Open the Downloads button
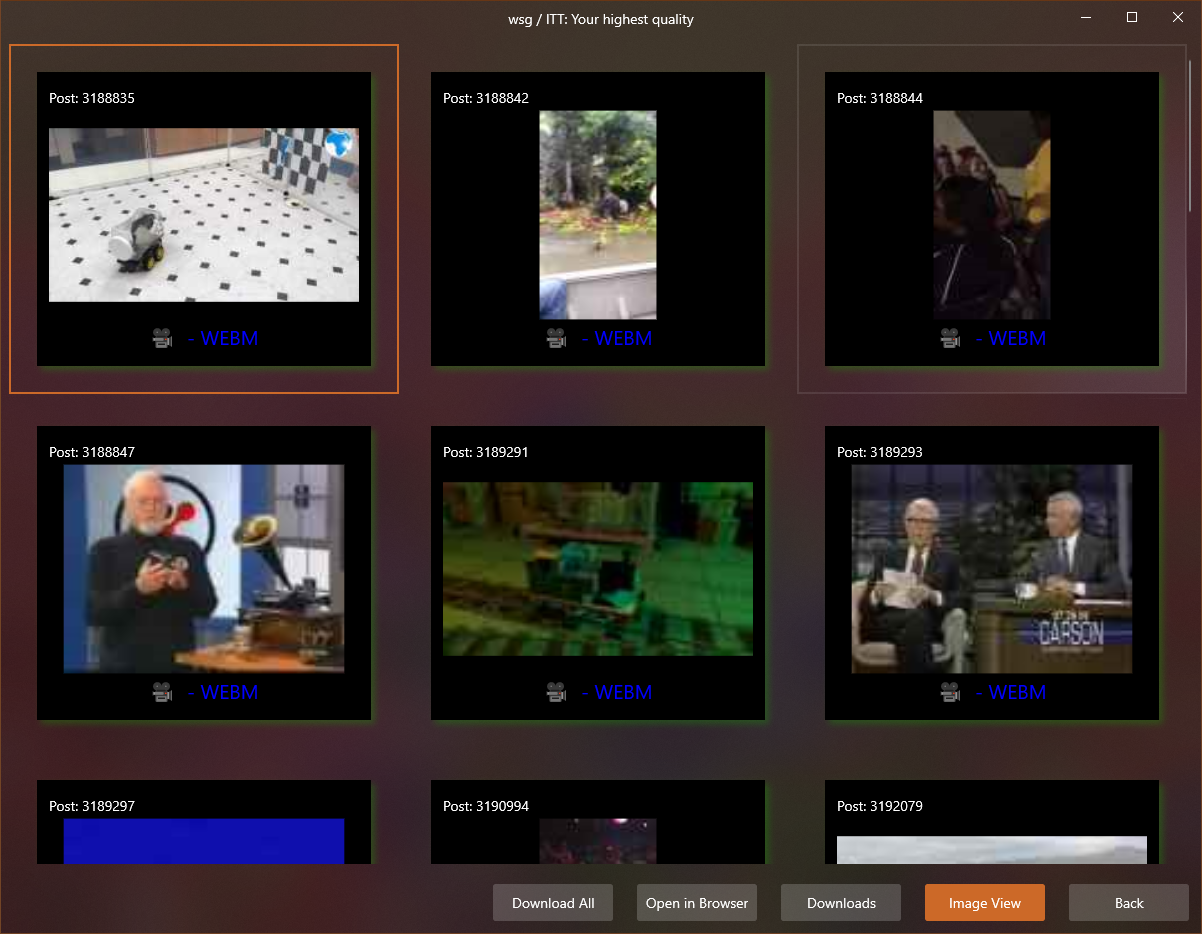 coord(841,903)
